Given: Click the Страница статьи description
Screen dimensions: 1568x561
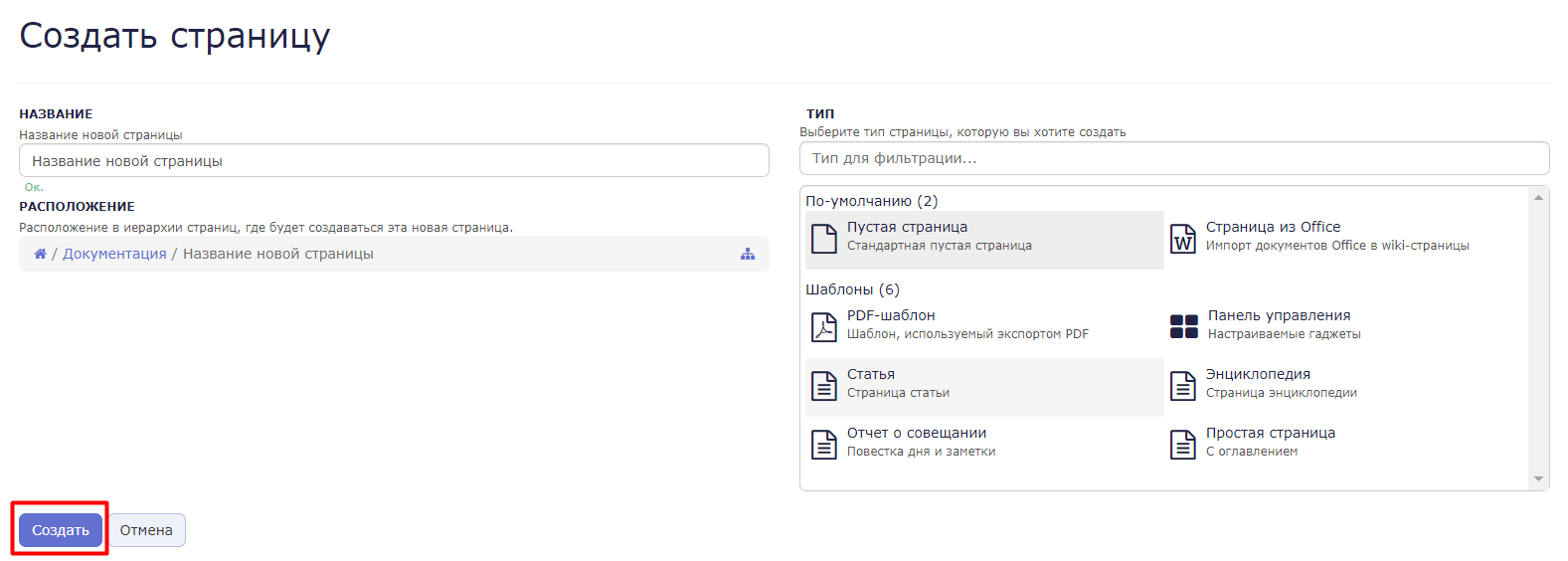Looking at the screenshot, I should coord(898,393).
